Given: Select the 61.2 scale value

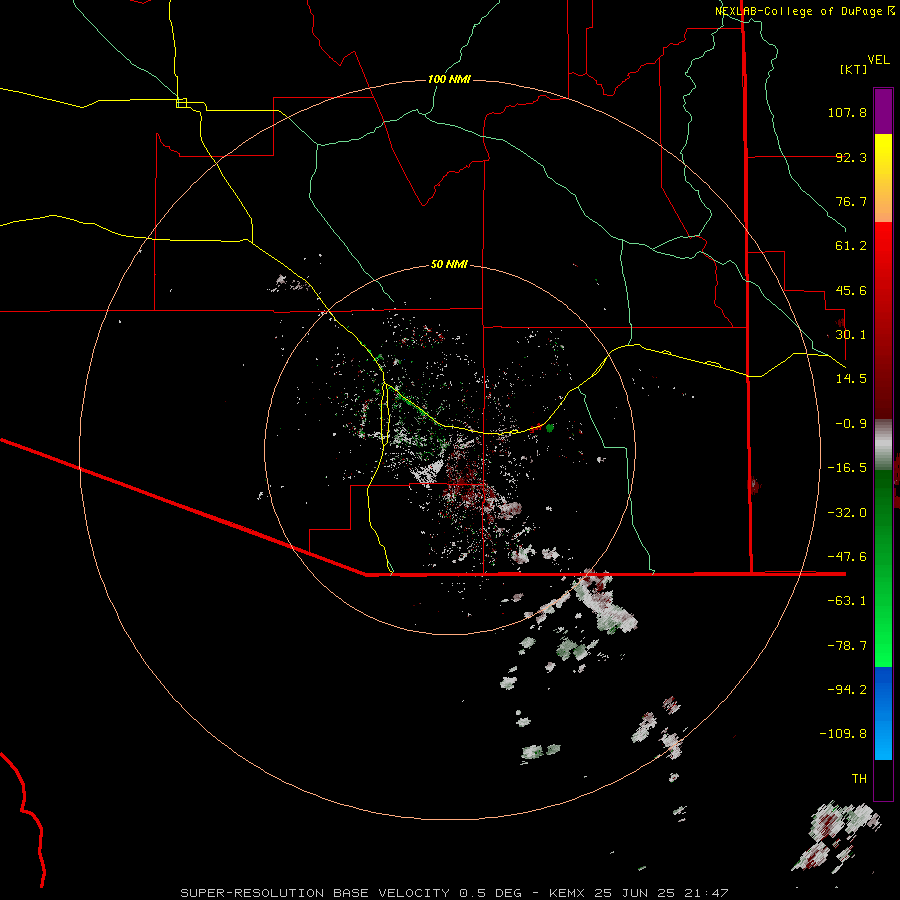Looking at the screenshot, I should (x=851, y=246).
